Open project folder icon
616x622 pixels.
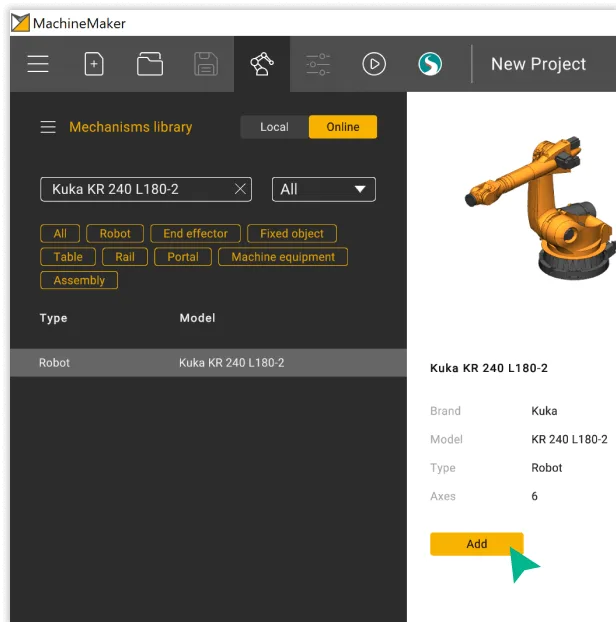[150, 64]
